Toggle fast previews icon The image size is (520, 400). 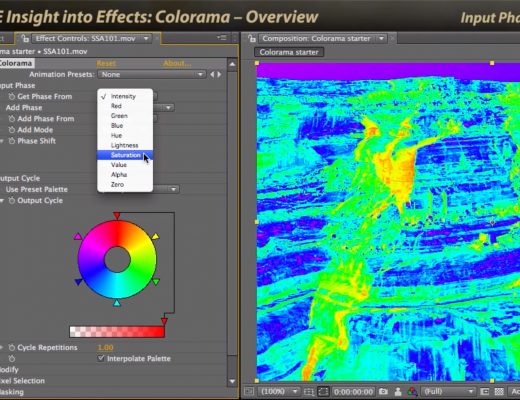coord(484,391)
